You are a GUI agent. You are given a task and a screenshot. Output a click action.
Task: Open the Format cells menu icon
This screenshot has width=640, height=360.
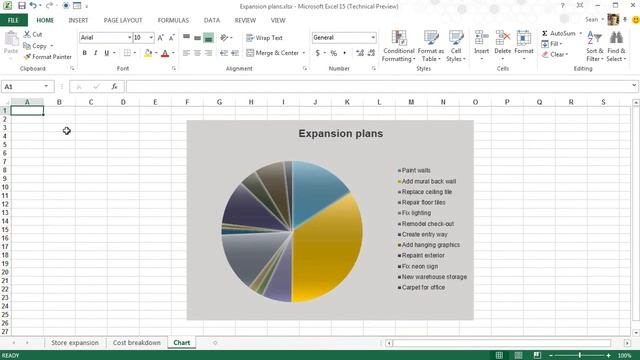point(524,39)
